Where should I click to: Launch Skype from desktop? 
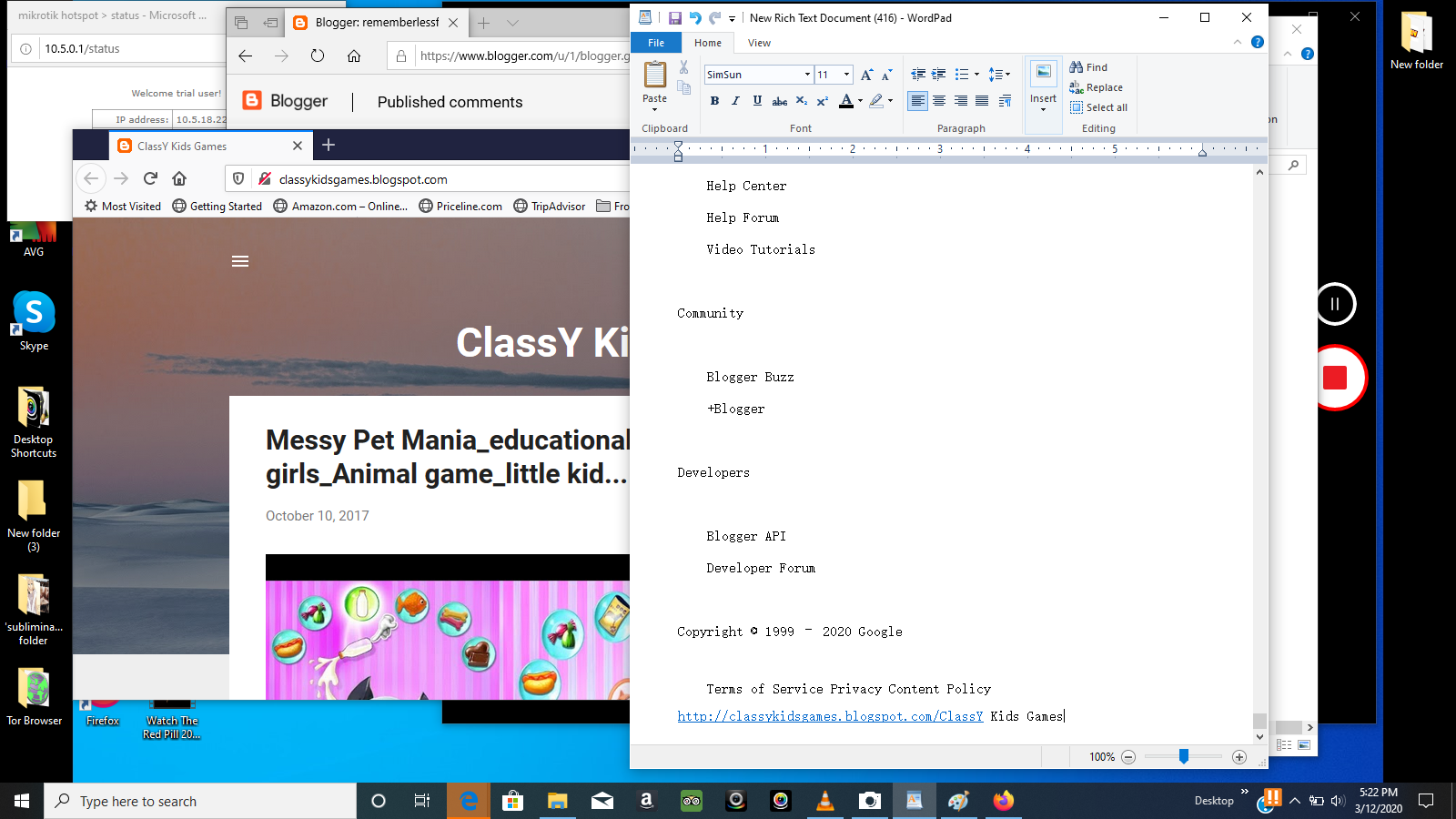tap(34, 320)
